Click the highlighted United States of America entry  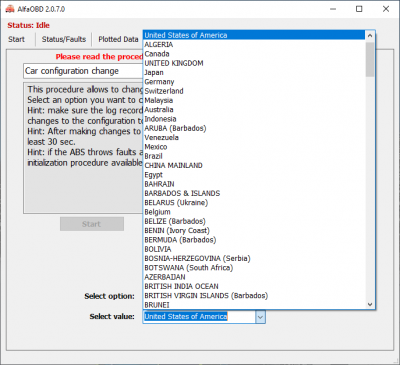tap(254, 35)
